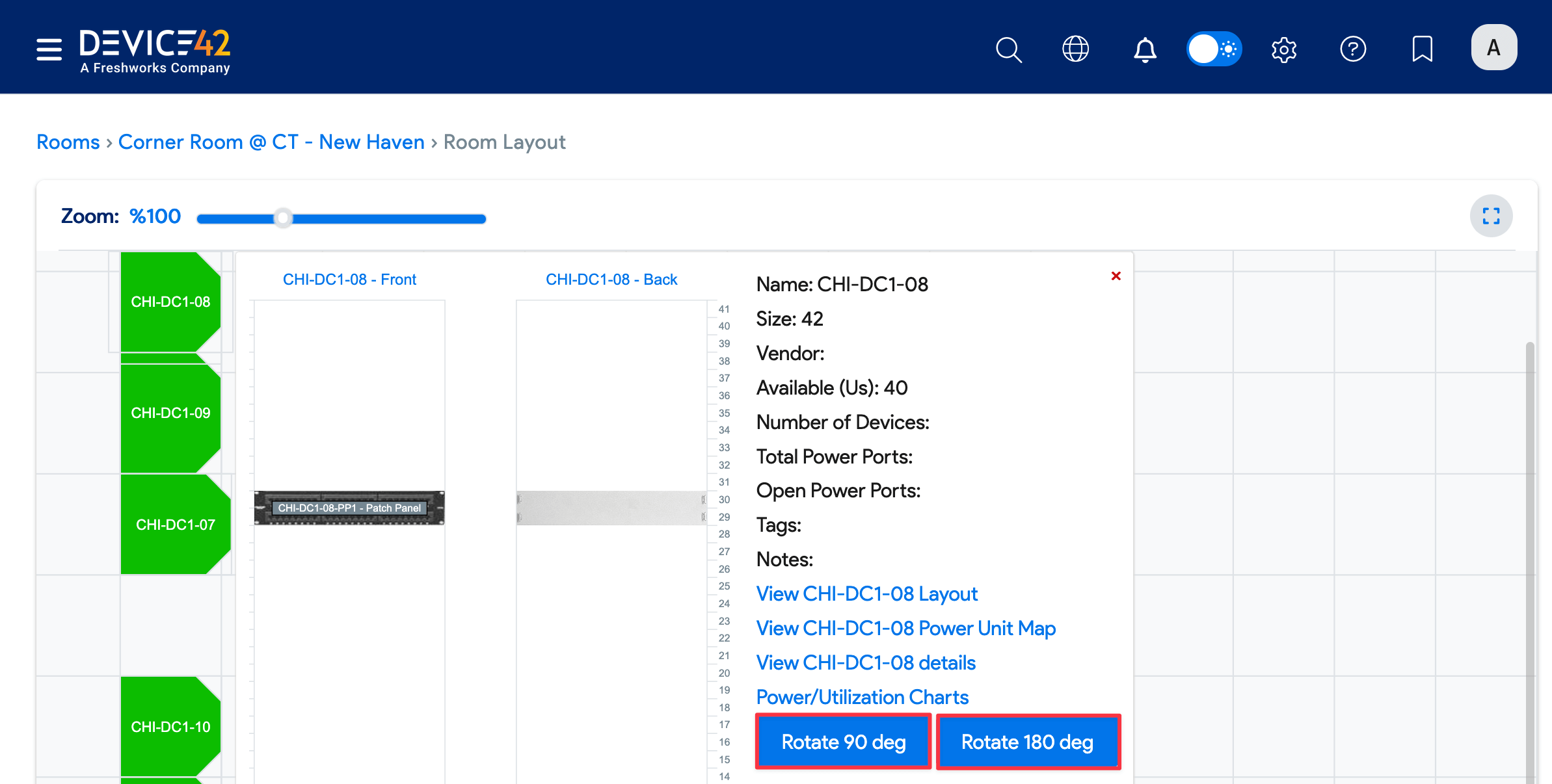Open the help question mark icon
Viewport: 1552px width, 784px height.
[x=1353, y=49]
